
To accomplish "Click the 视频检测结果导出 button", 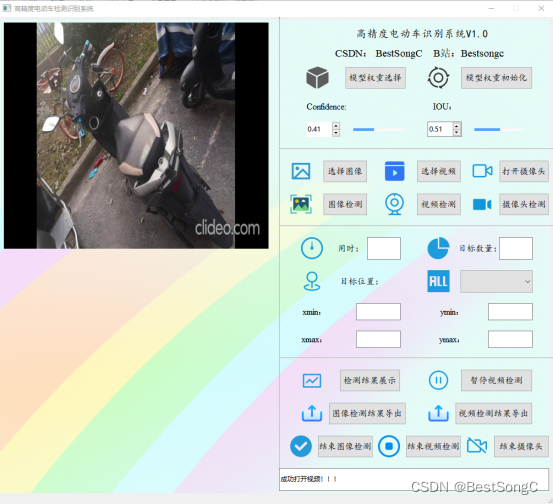I will coord(493,413).
